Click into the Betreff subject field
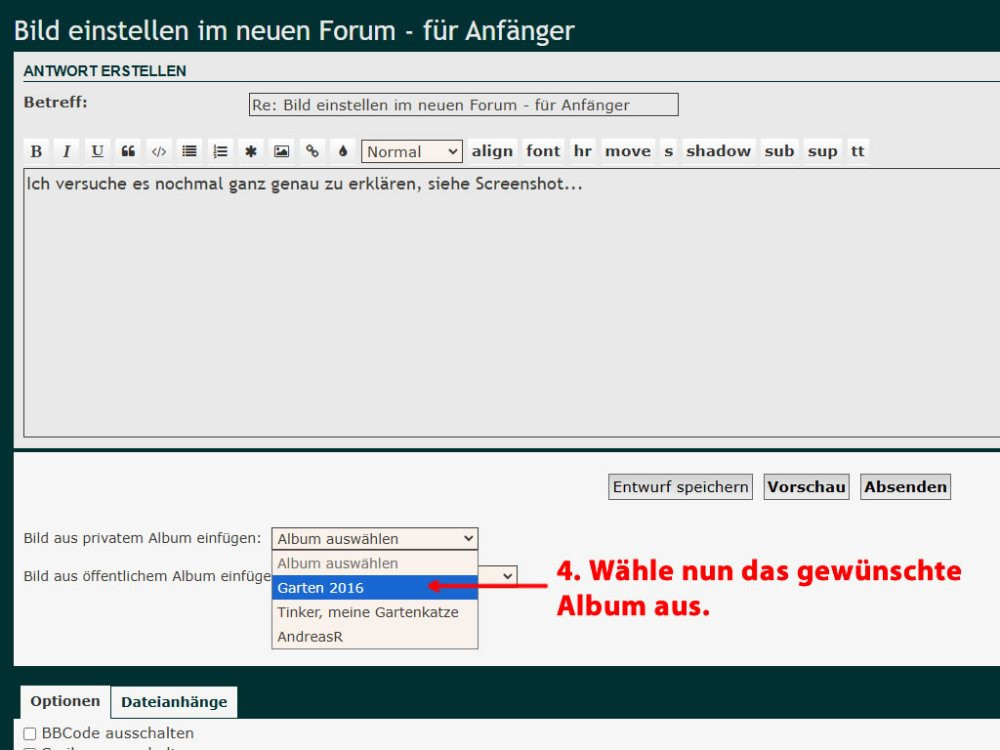This screenshot has height=750, width=1000. pyautogui.click(x=463, y=105)
